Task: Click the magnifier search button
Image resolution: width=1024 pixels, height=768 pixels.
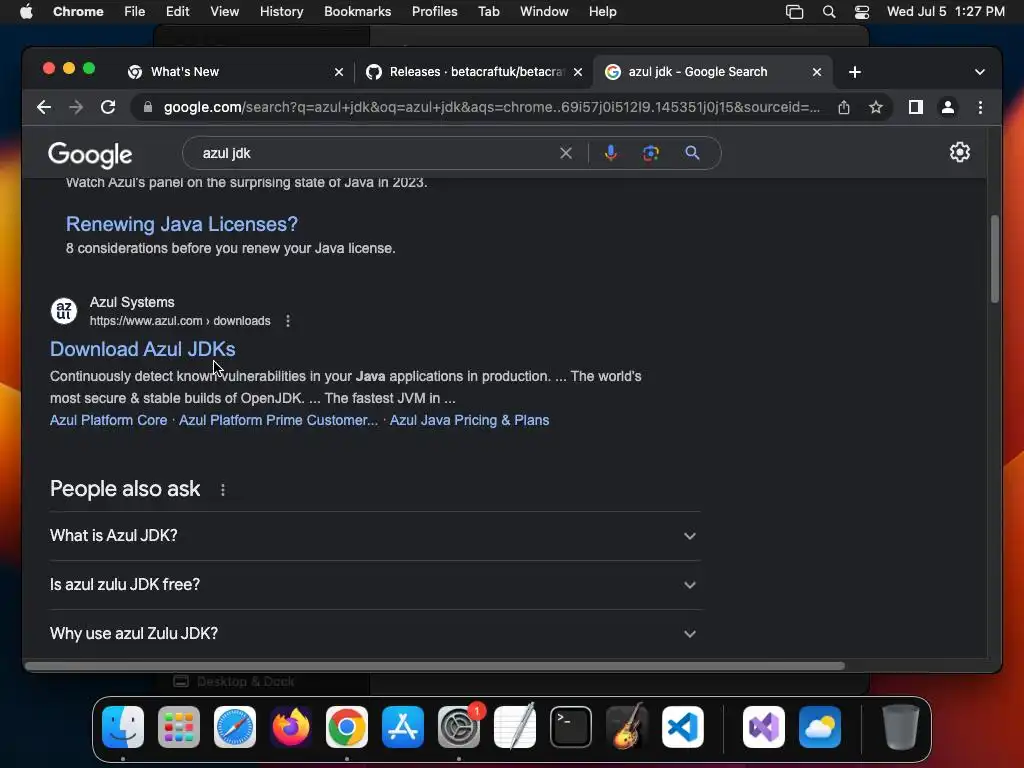Action: tap(692, 153)
